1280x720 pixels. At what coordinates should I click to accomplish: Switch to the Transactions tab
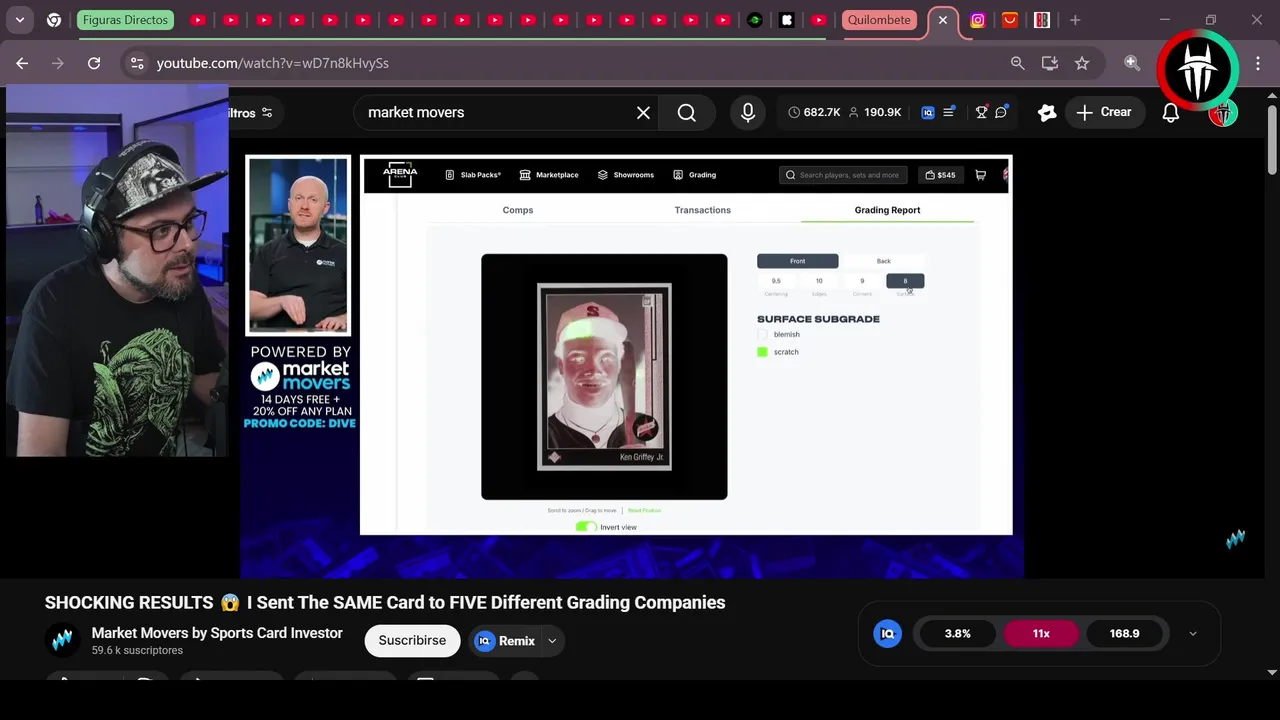pos(703,210)
